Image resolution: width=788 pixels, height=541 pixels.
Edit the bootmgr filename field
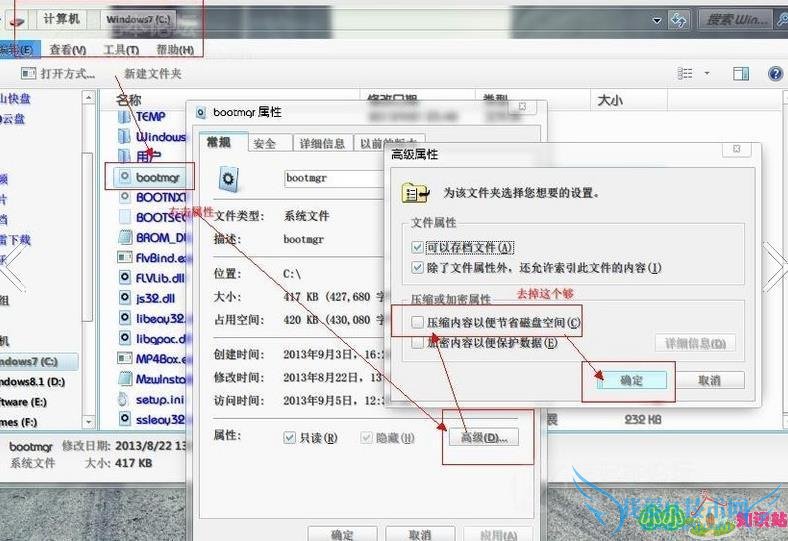[x=334, y=178]
